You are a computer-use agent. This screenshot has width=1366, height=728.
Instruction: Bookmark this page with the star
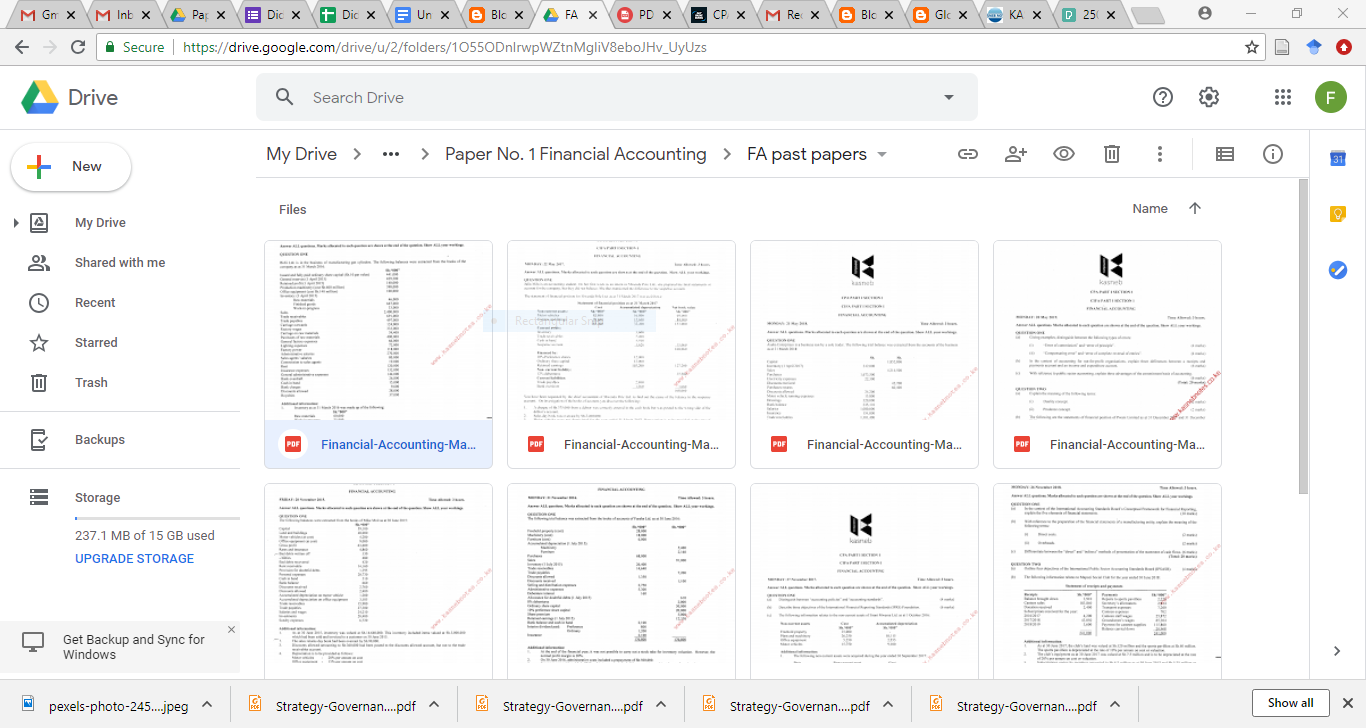coord(1252,46)
